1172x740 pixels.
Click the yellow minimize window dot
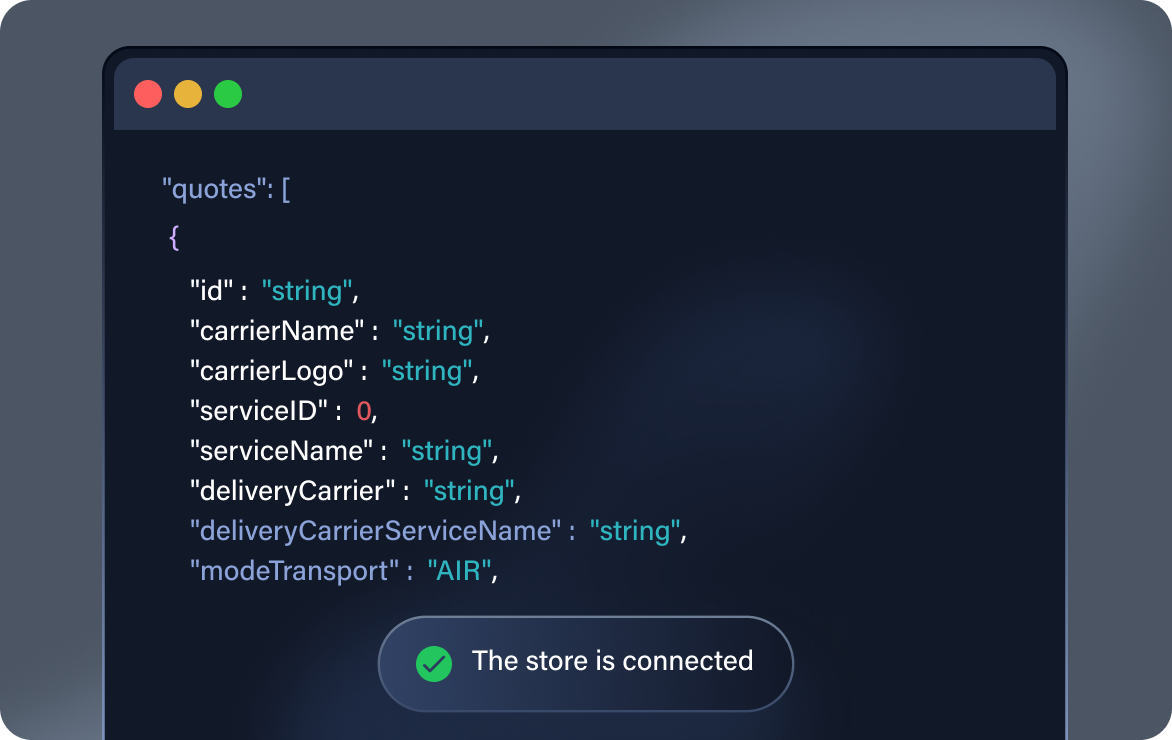188,94
